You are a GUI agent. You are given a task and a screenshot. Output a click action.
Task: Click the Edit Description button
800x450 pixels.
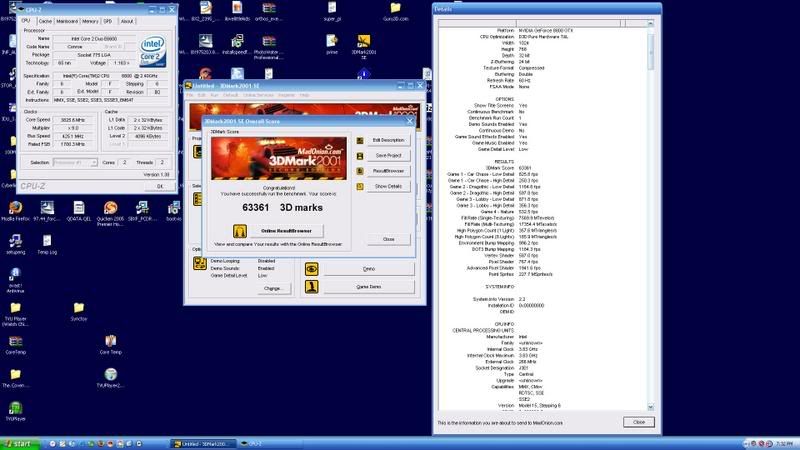(x=388, y=140)
